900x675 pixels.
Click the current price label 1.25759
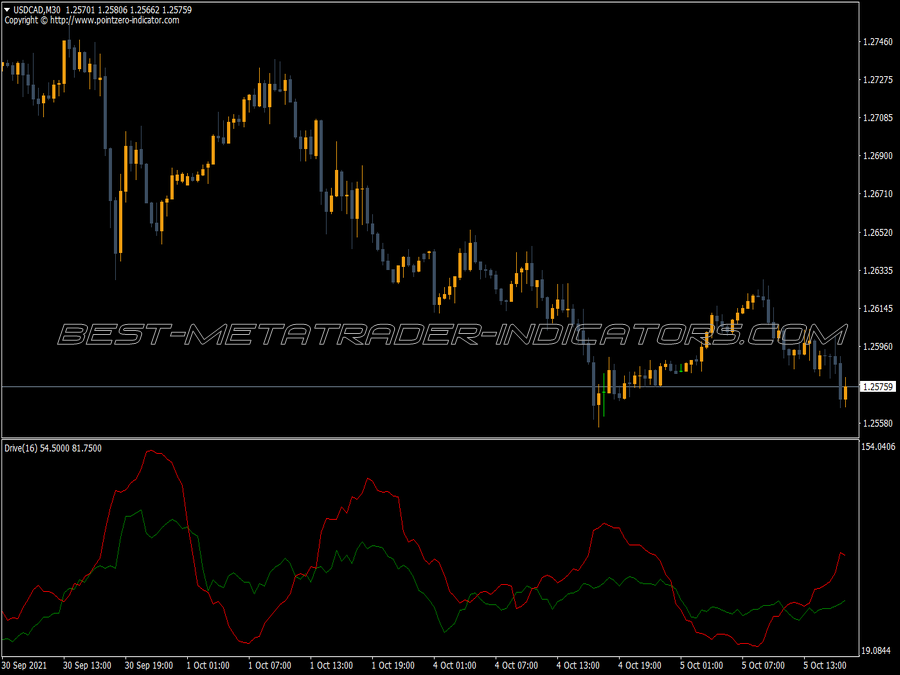[x=878, y=387]
